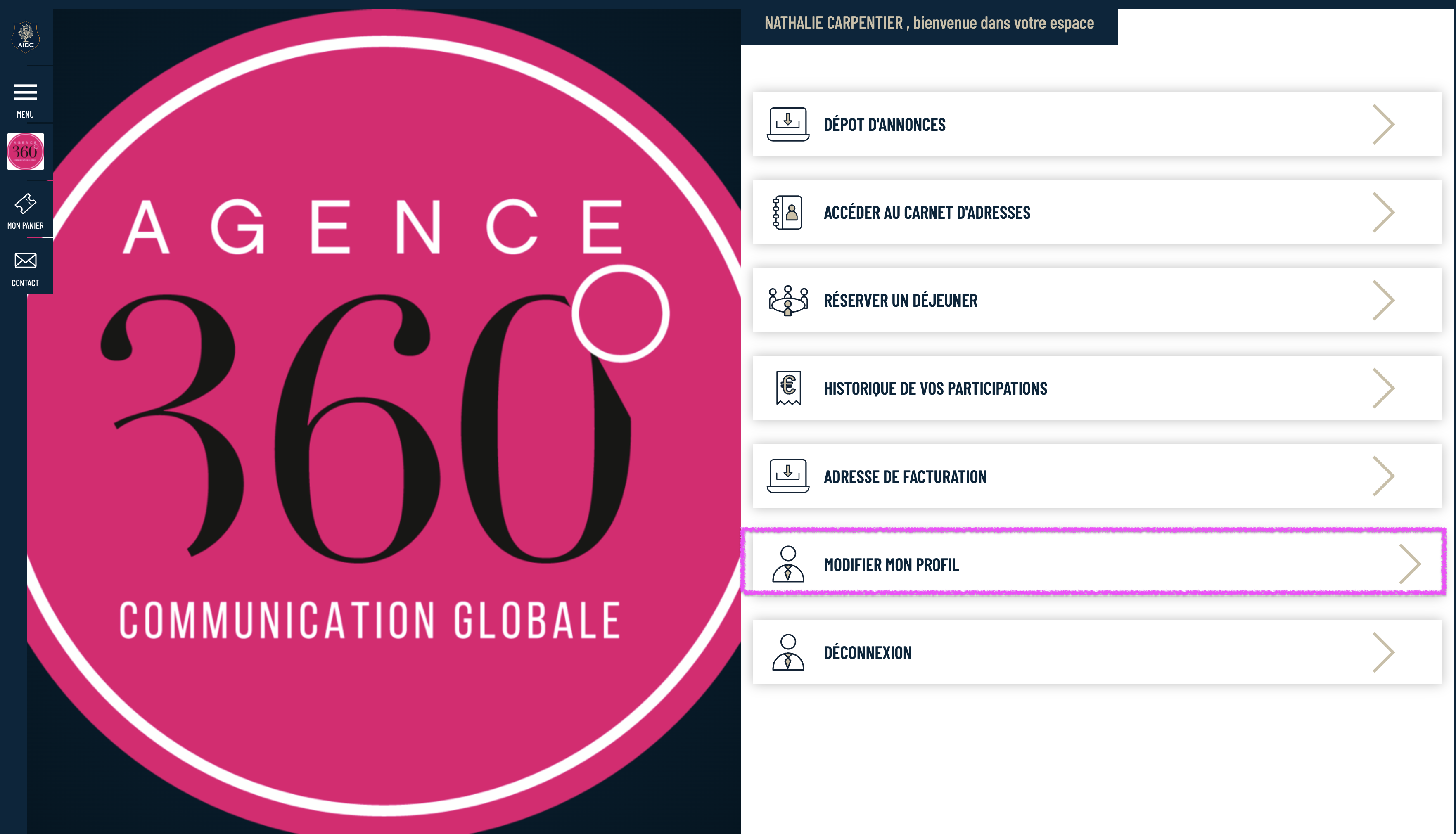Click the Agence 360 sidebar thumbnail

25,152
